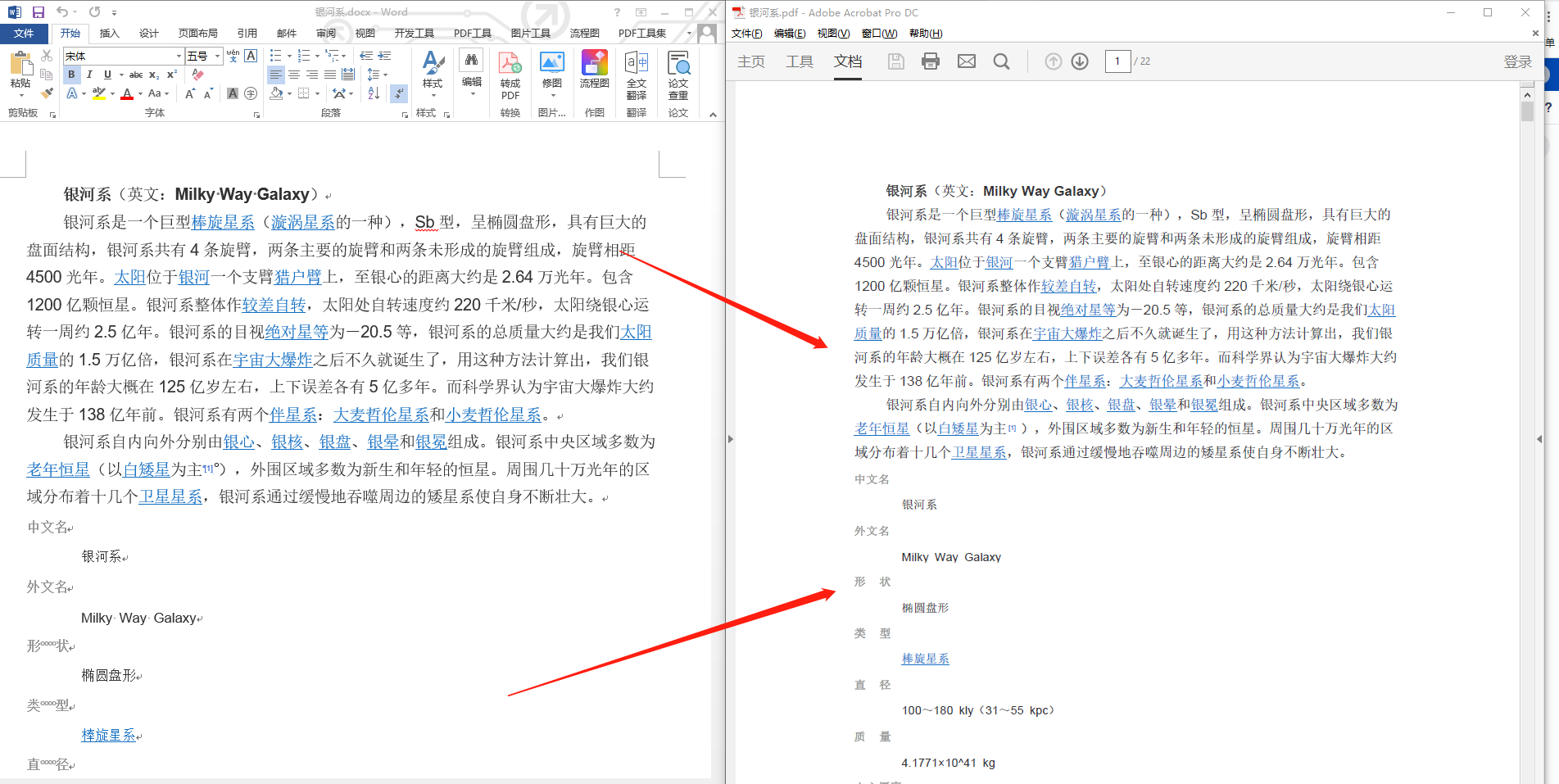Click the yellow text highlight color button
The width and height of the screenshot is (1559, 784).
[99, 93]
